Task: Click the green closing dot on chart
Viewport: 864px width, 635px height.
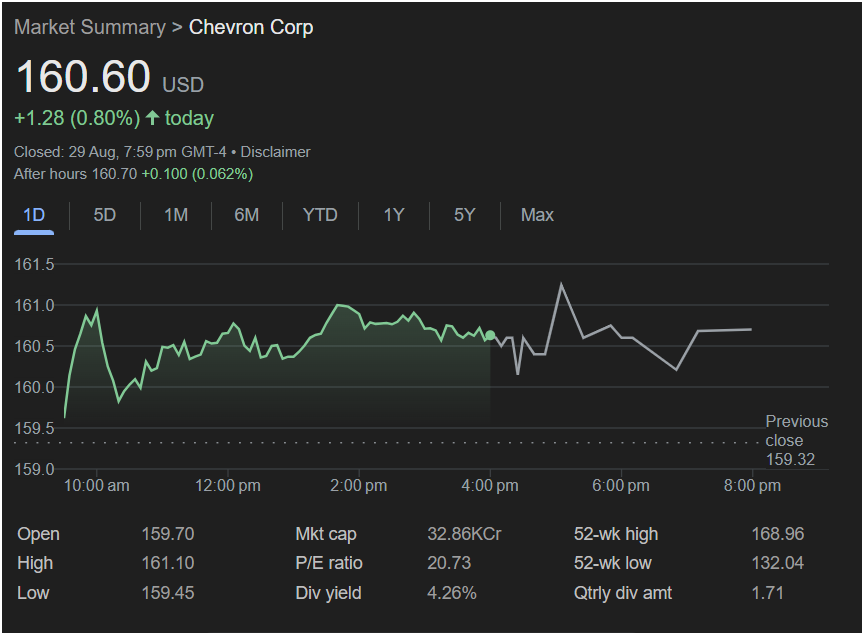Action: [x=490, y=335]
